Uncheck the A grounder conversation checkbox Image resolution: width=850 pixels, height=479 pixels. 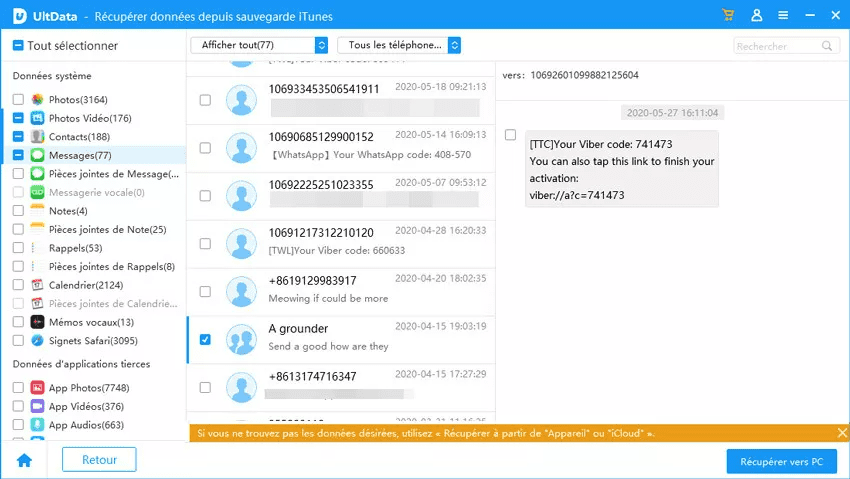205,339
